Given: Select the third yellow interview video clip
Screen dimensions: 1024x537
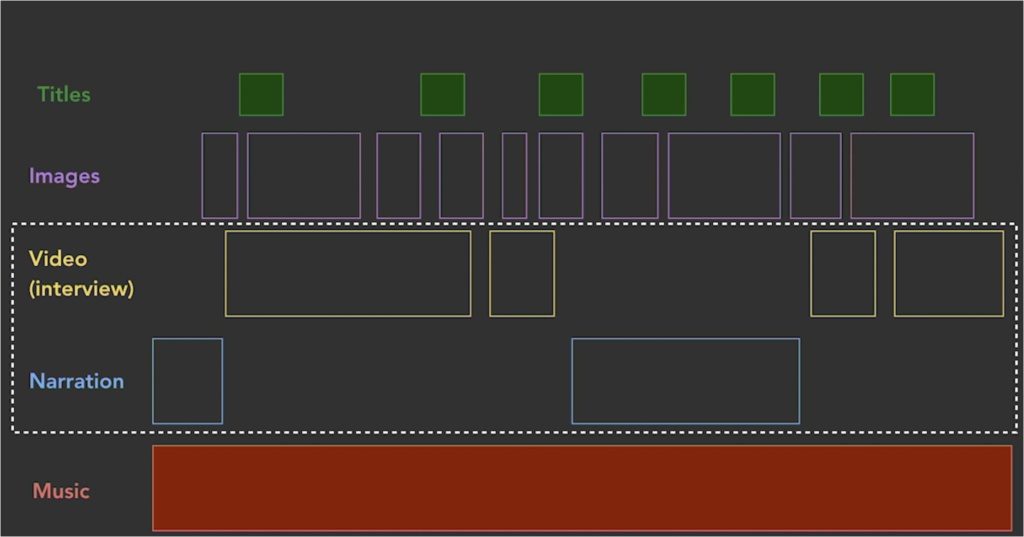Looking at the screenshot, I should pyautogui.click(x=843, y=274).
